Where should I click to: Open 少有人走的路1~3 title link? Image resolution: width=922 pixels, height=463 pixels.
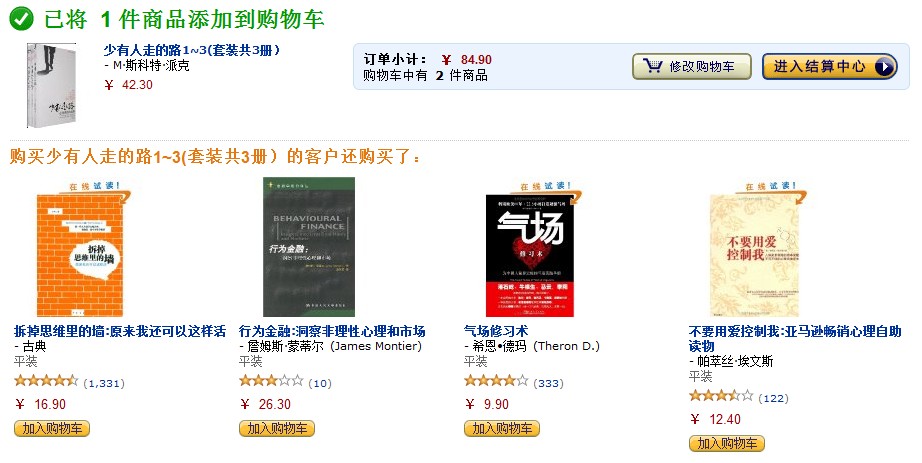click(x=192, y=51)
